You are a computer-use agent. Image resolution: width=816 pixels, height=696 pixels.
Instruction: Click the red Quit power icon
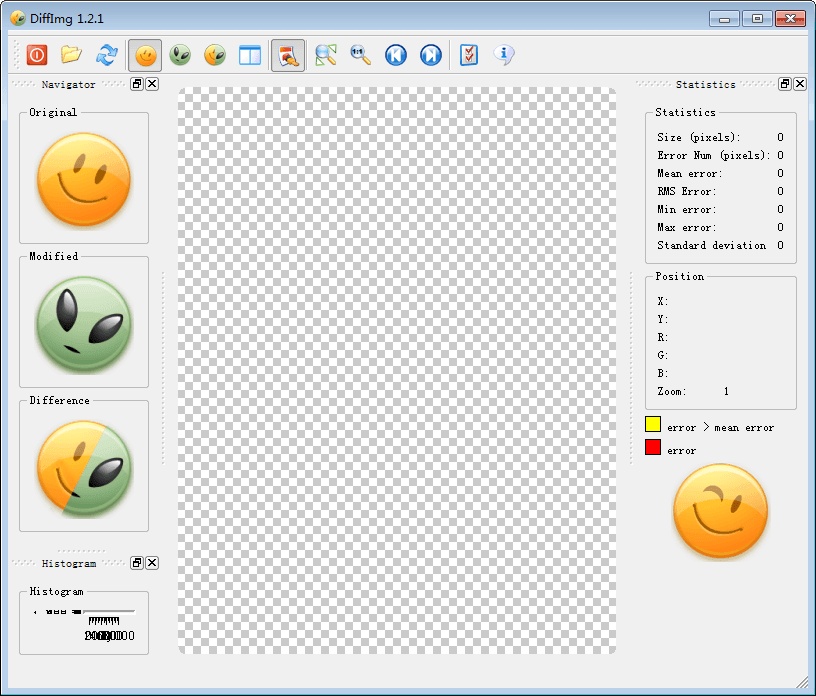[37, 55]
